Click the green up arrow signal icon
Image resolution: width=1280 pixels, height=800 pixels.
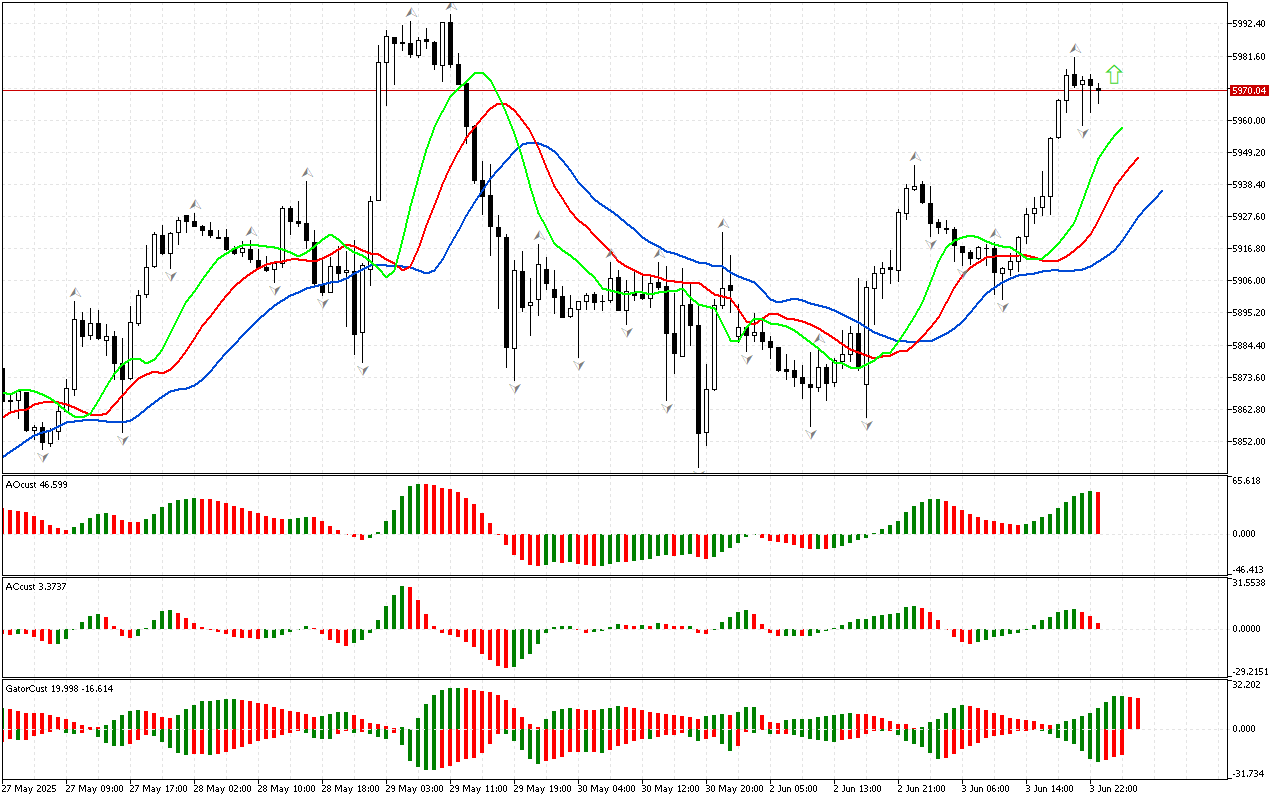[x=1114, y=75]
